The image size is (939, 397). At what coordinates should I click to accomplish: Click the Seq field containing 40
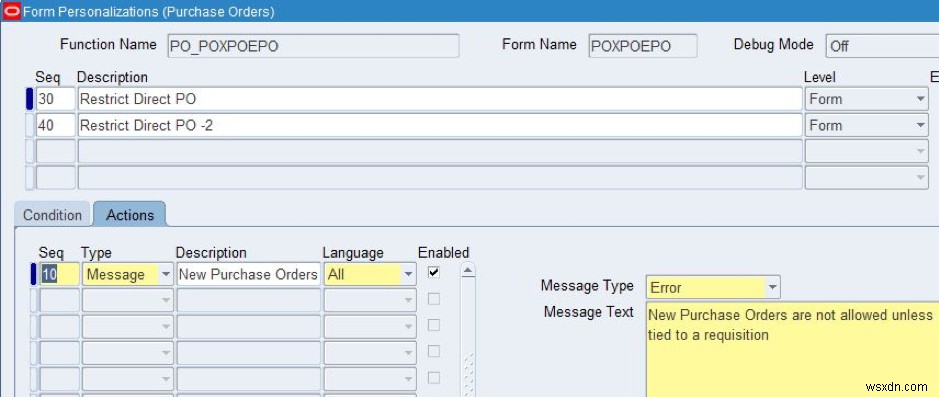[x=56, y=125]
